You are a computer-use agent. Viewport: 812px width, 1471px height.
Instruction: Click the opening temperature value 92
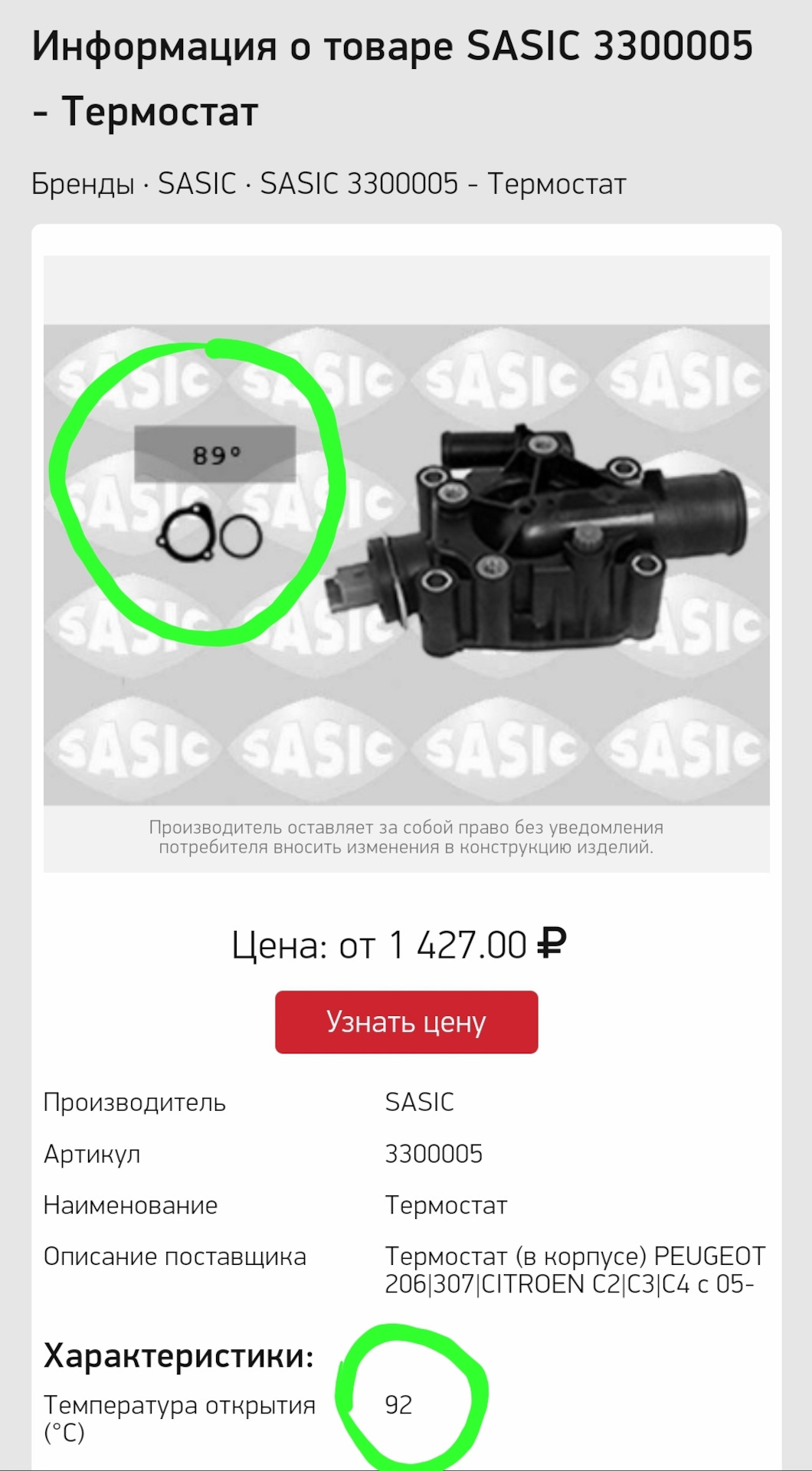[398, 1404]
